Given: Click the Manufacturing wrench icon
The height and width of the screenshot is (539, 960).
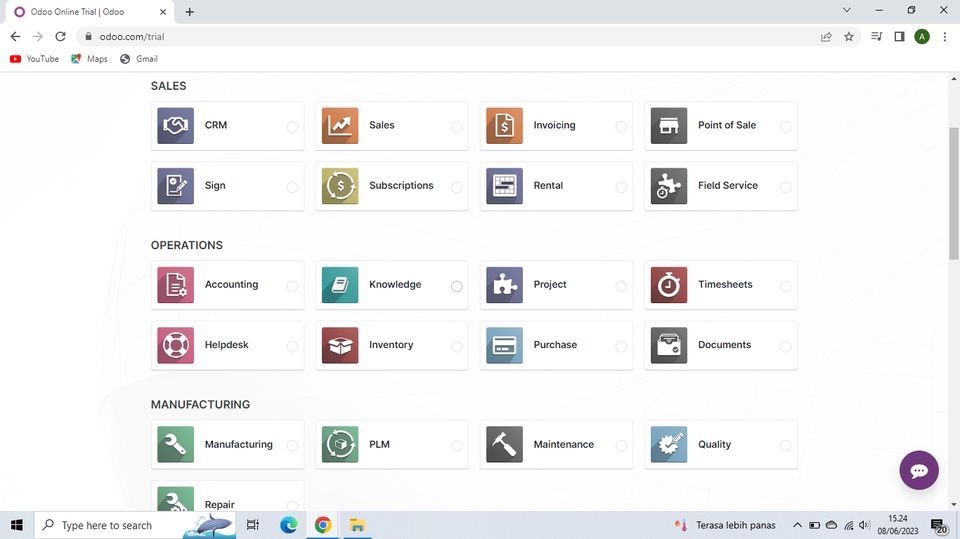Looking at the screenshot, I should click(176, 444).
